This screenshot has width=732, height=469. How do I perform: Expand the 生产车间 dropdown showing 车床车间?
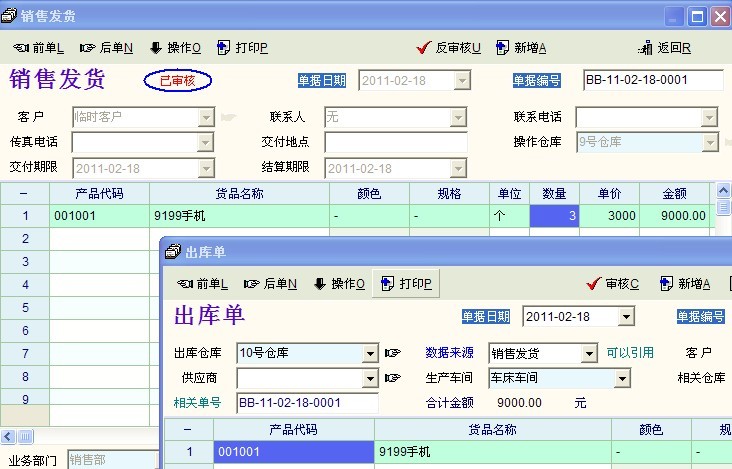click(622, 378)
